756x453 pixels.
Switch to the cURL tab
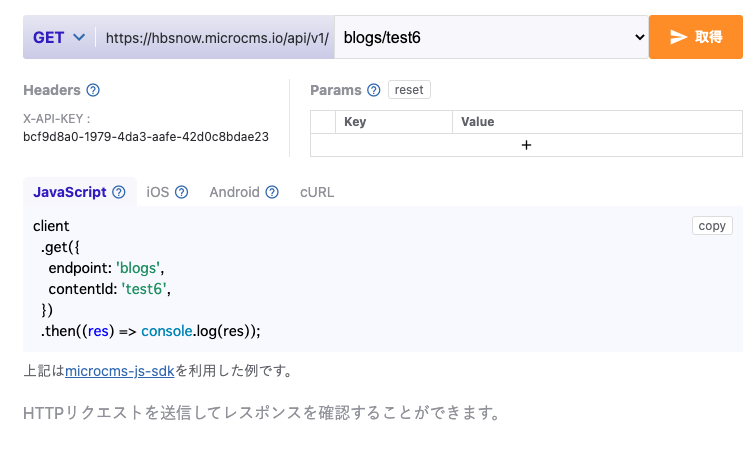(x=317, y=192)
